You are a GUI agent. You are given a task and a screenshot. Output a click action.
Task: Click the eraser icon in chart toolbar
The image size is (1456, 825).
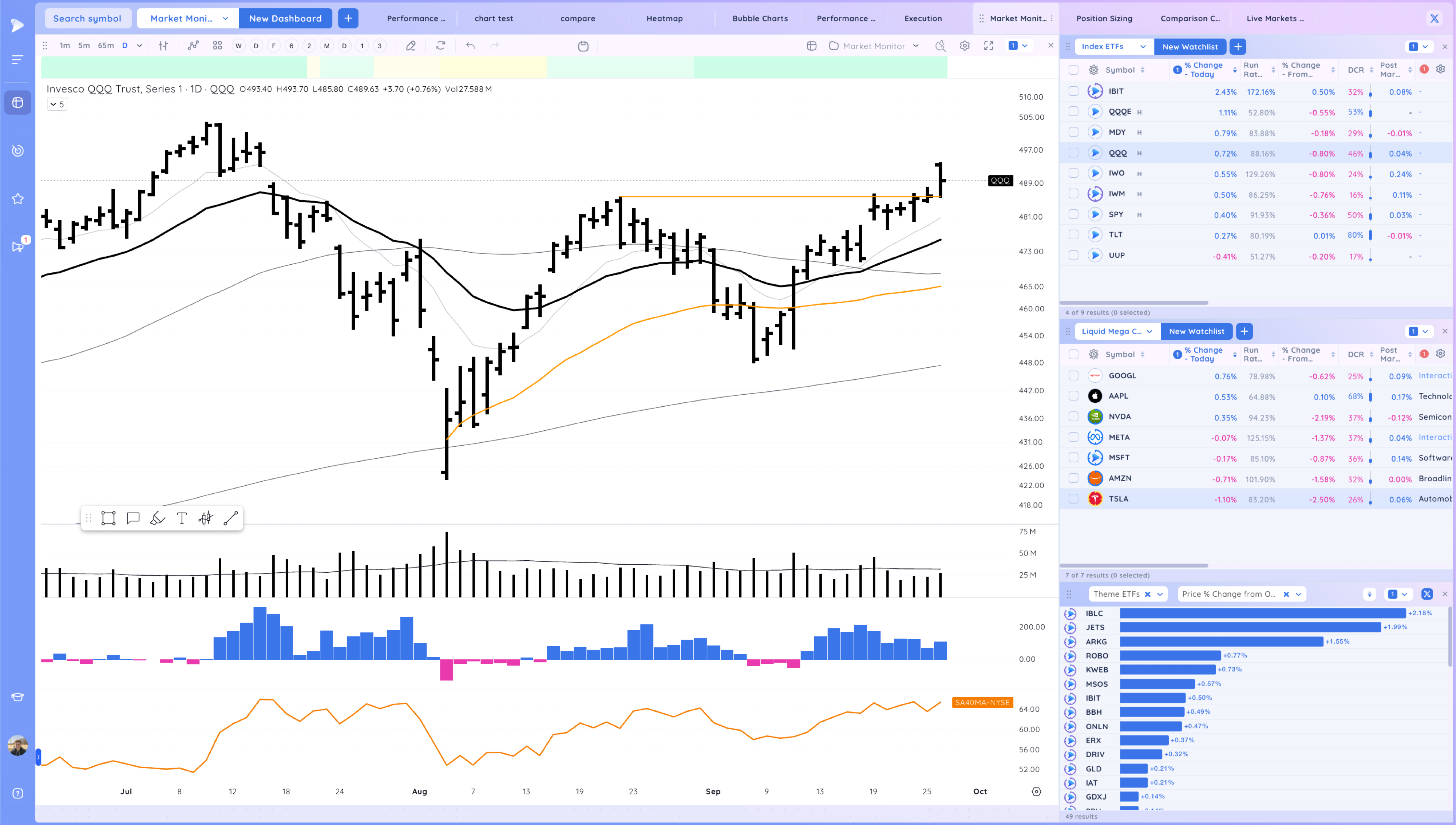tap(411, 46)
